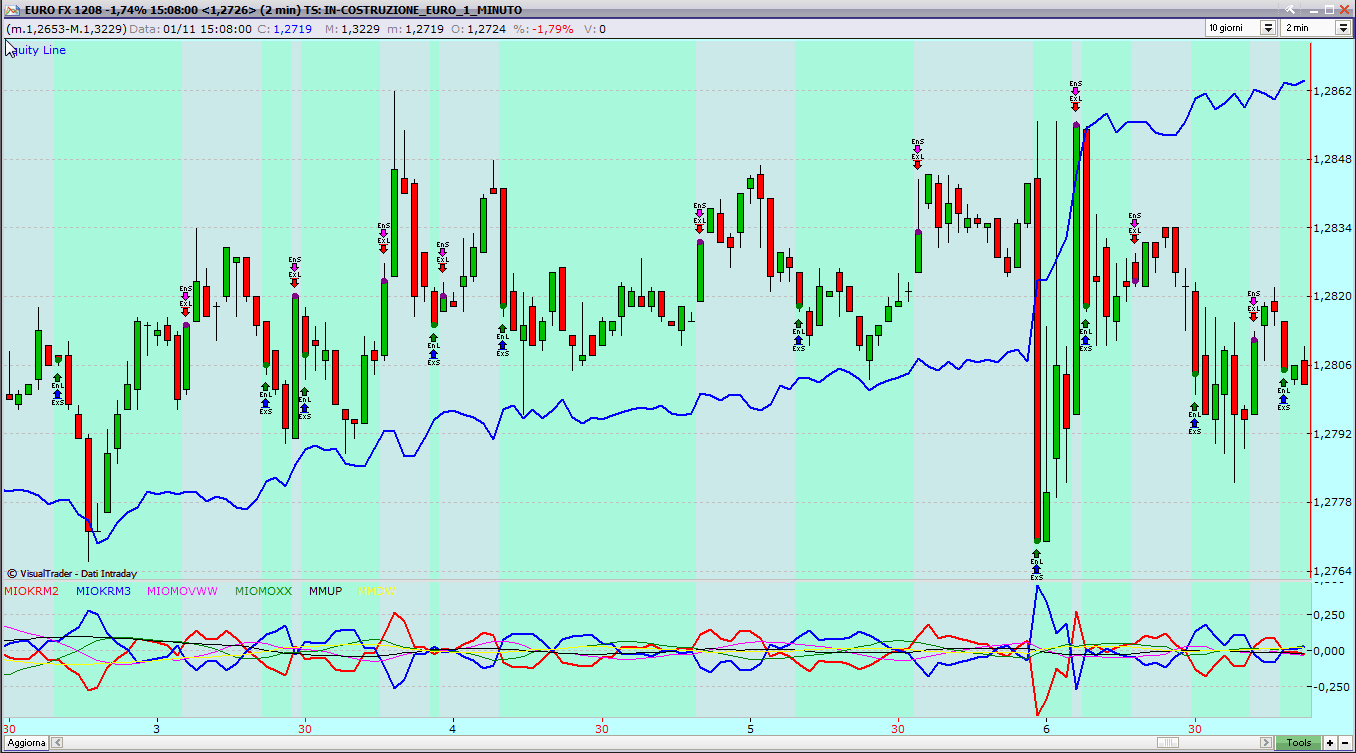This screenshot has height=753, width=1356.
Task: Click the 1,2848 price axis label
Action: click(x=1335, y=159)
